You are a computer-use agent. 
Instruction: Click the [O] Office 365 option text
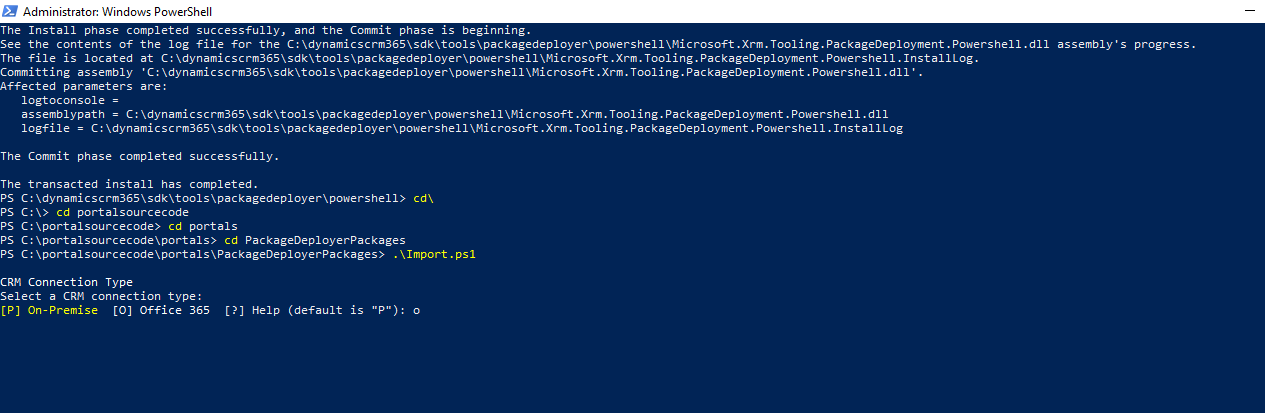(161, 311)
